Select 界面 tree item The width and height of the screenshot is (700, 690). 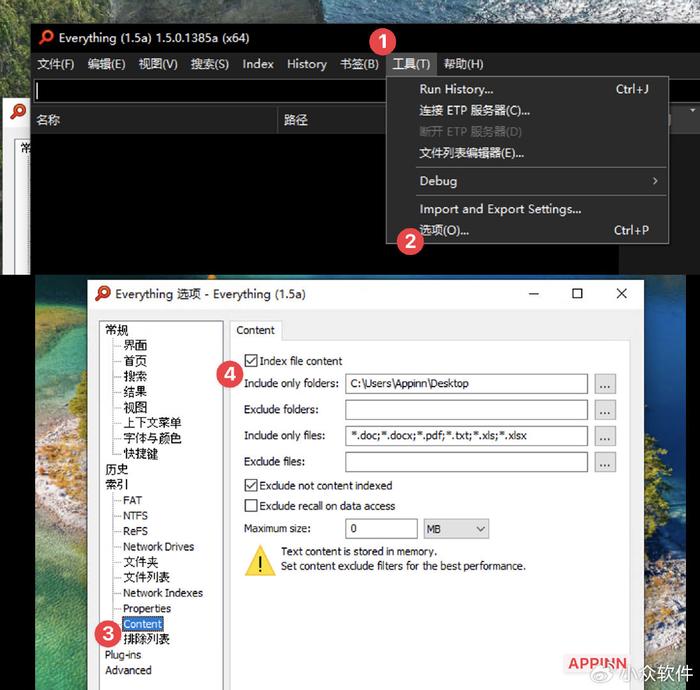coord(135,345)
